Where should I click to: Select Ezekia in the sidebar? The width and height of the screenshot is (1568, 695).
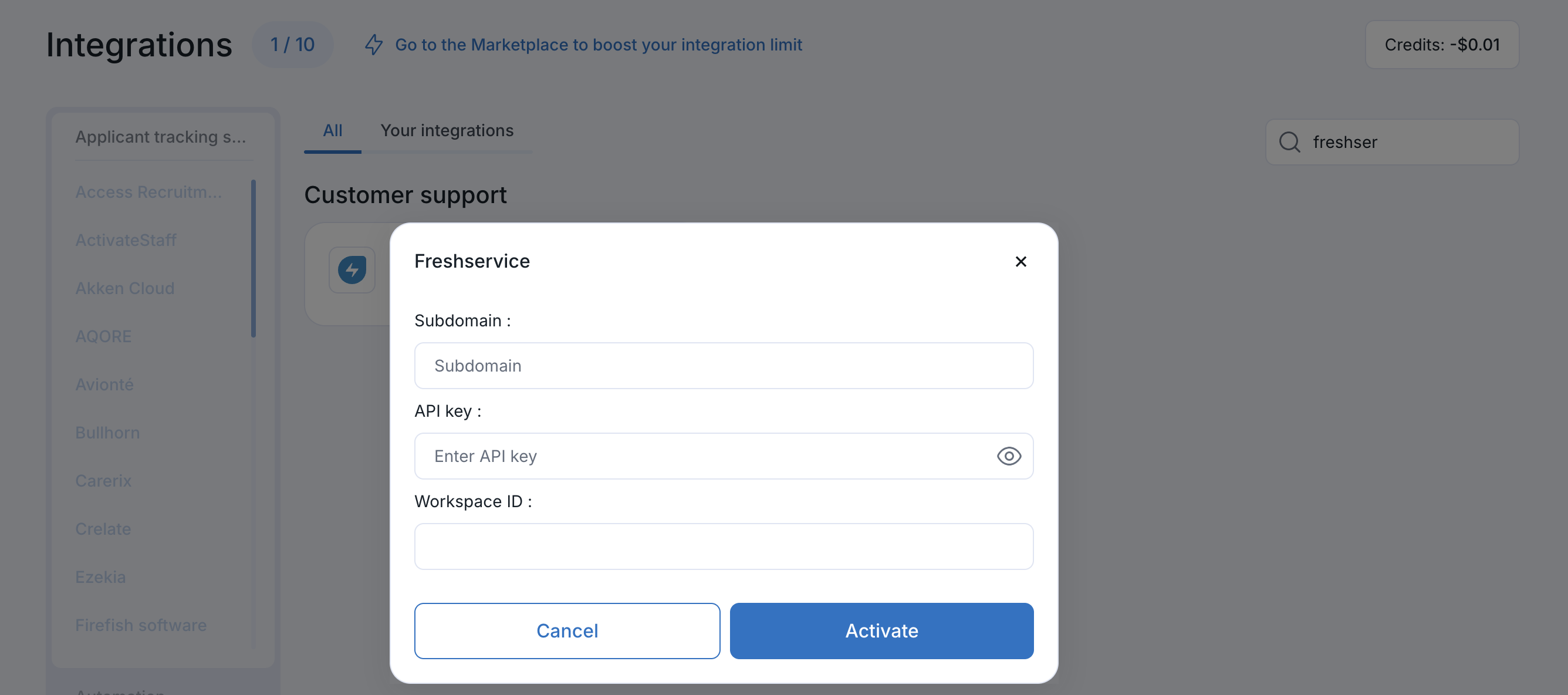100,577
